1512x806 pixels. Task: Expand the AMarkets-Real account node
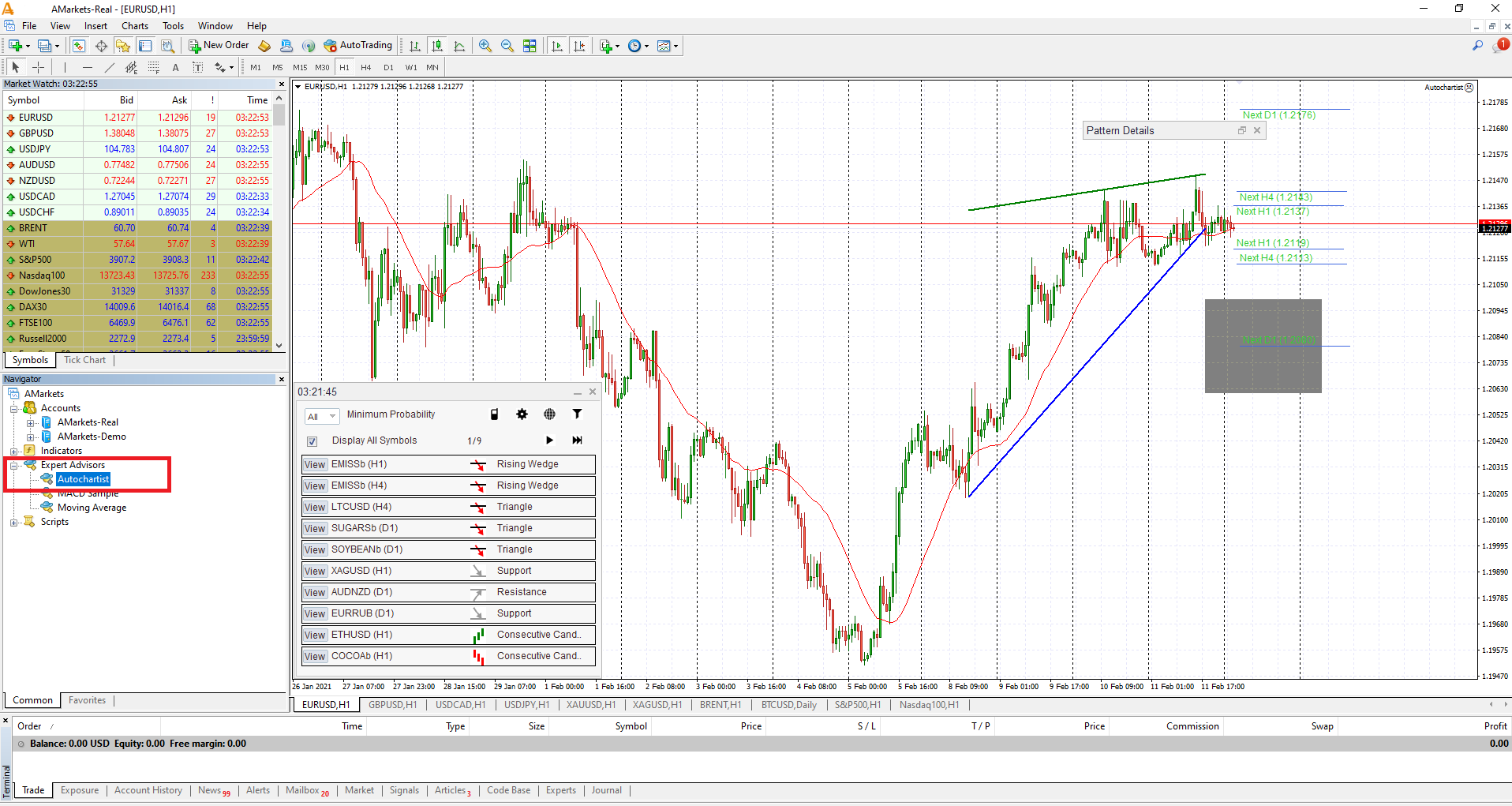pos(31,423)
